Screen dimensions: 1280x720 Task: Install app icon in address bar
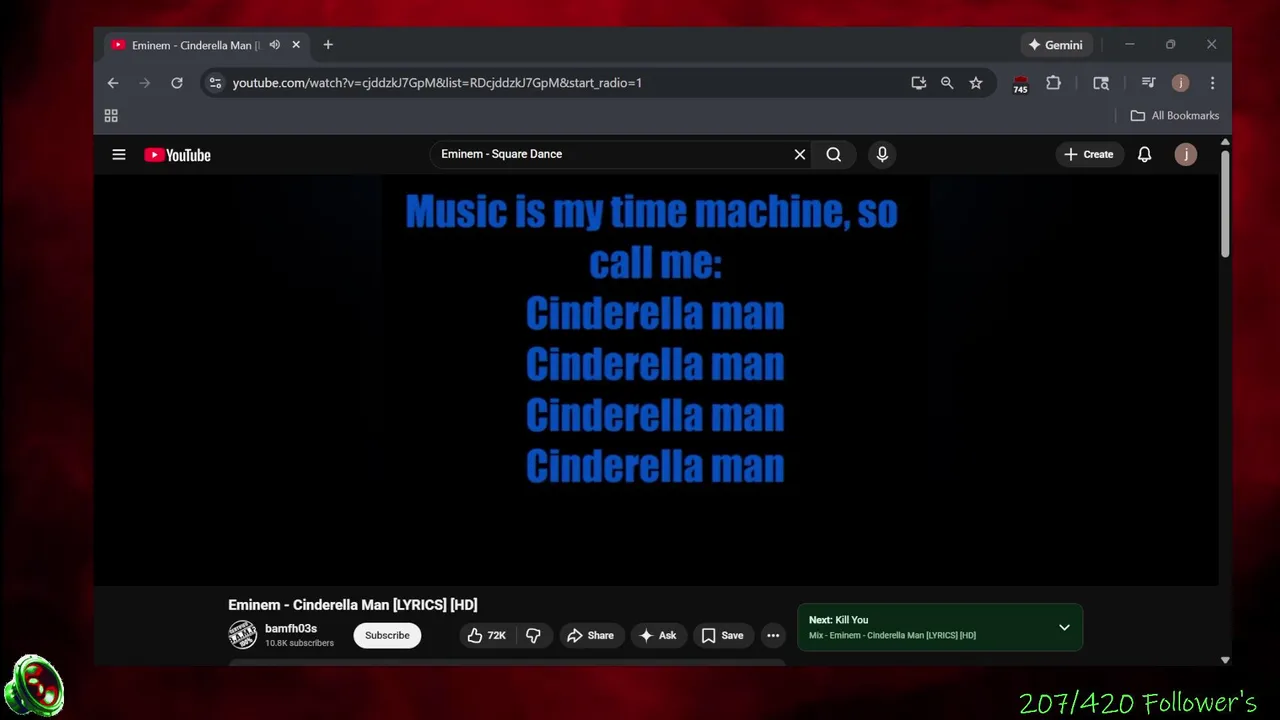point(918,83)
